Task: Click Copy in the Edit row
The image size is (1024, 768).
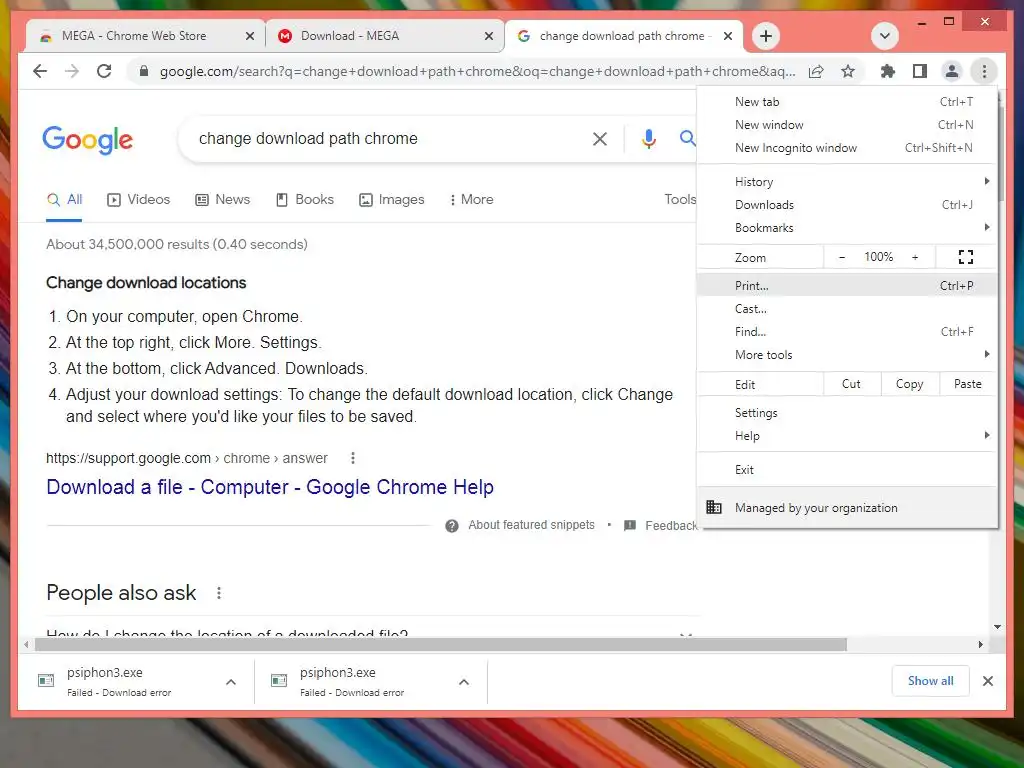Action: [x=910, y=384]
